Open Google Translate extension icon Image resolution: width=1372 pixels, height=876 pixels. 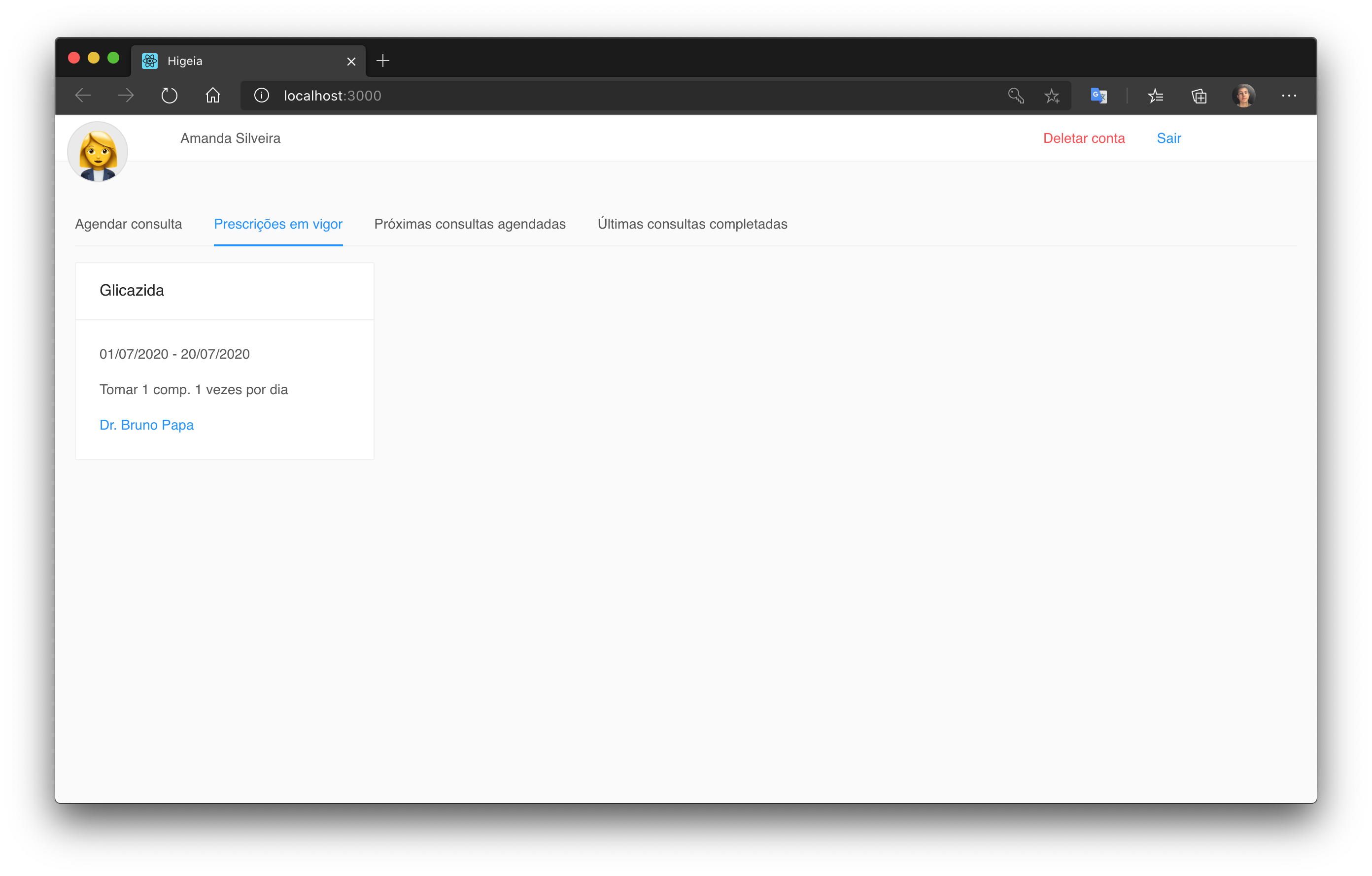point(1098,96)
